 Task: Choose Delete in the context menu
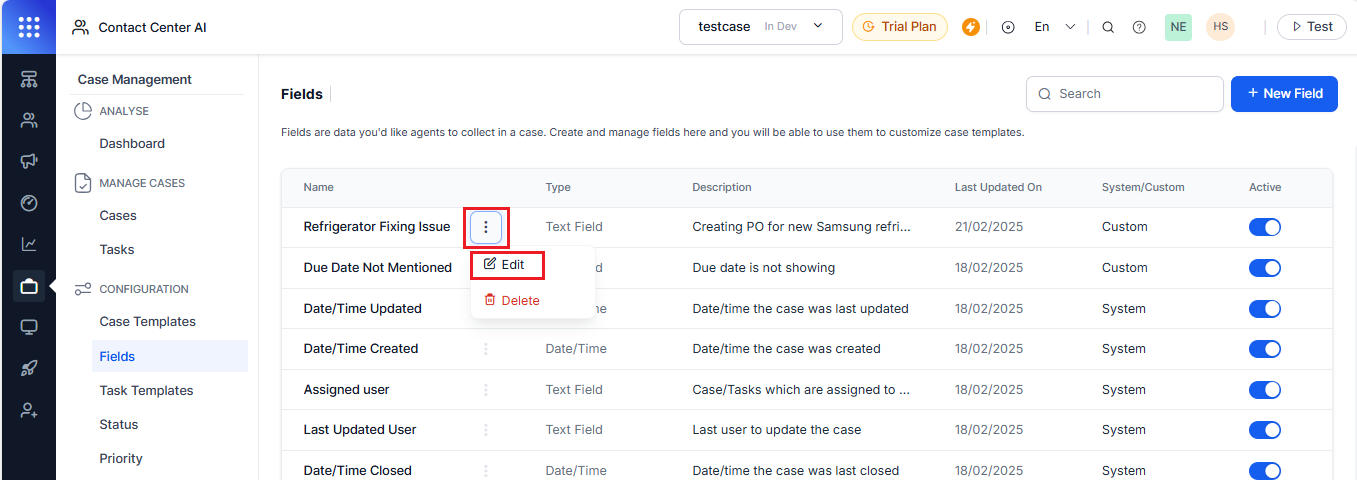point(512,300)
